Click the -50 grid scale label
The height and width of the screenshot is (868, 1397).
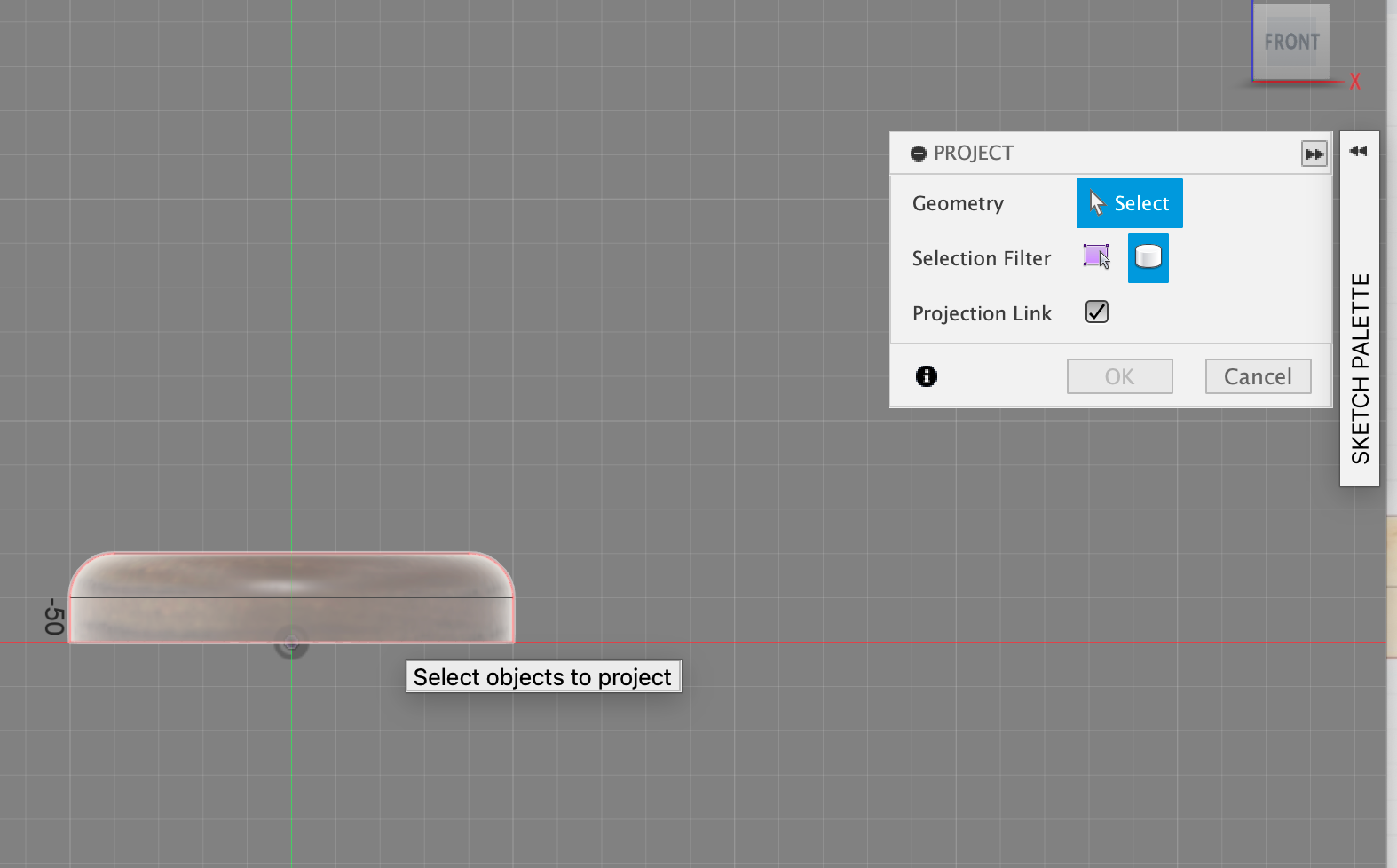54,616
